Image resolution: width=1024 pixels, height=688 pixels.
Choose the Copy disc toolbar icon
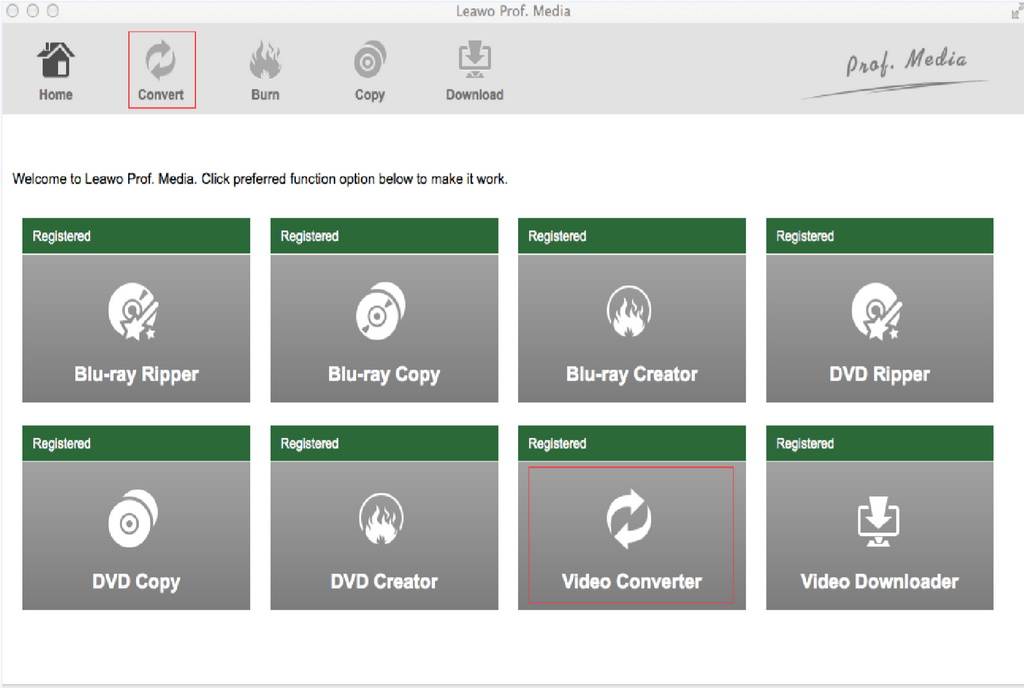(x=370, y=60)
